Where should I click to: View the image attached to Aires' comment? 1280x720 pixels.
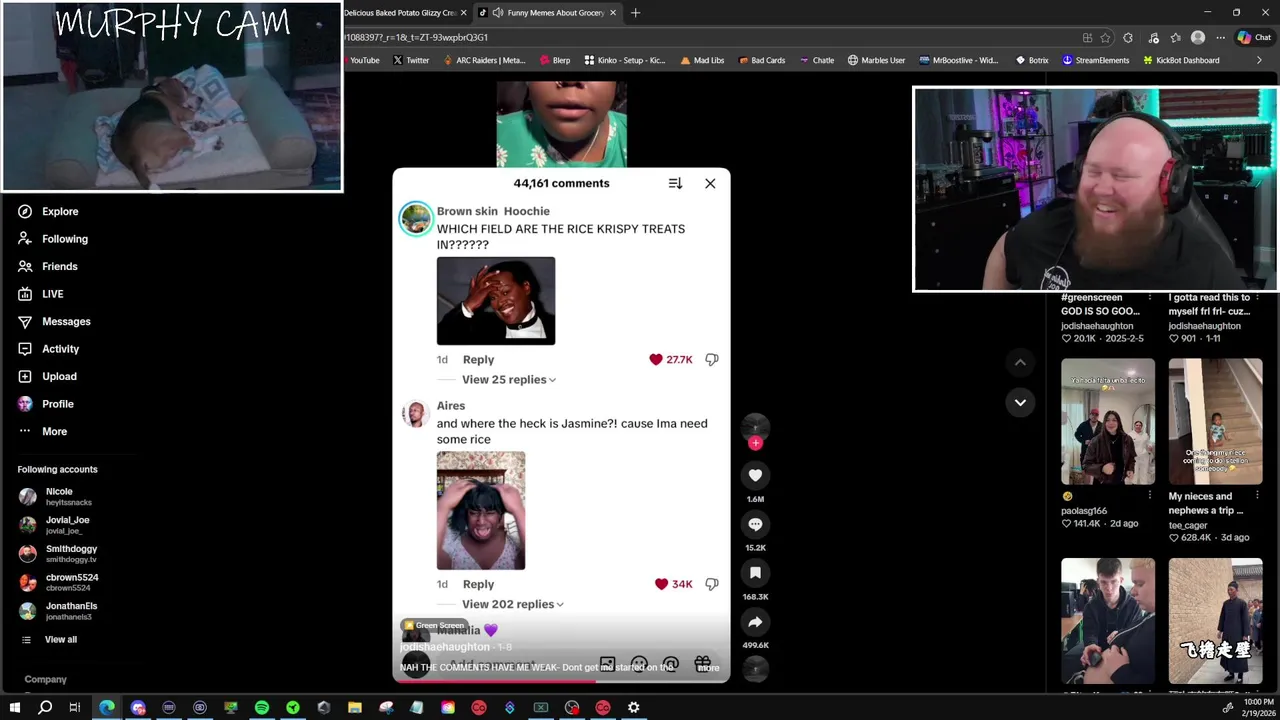[x=481, y=511]
